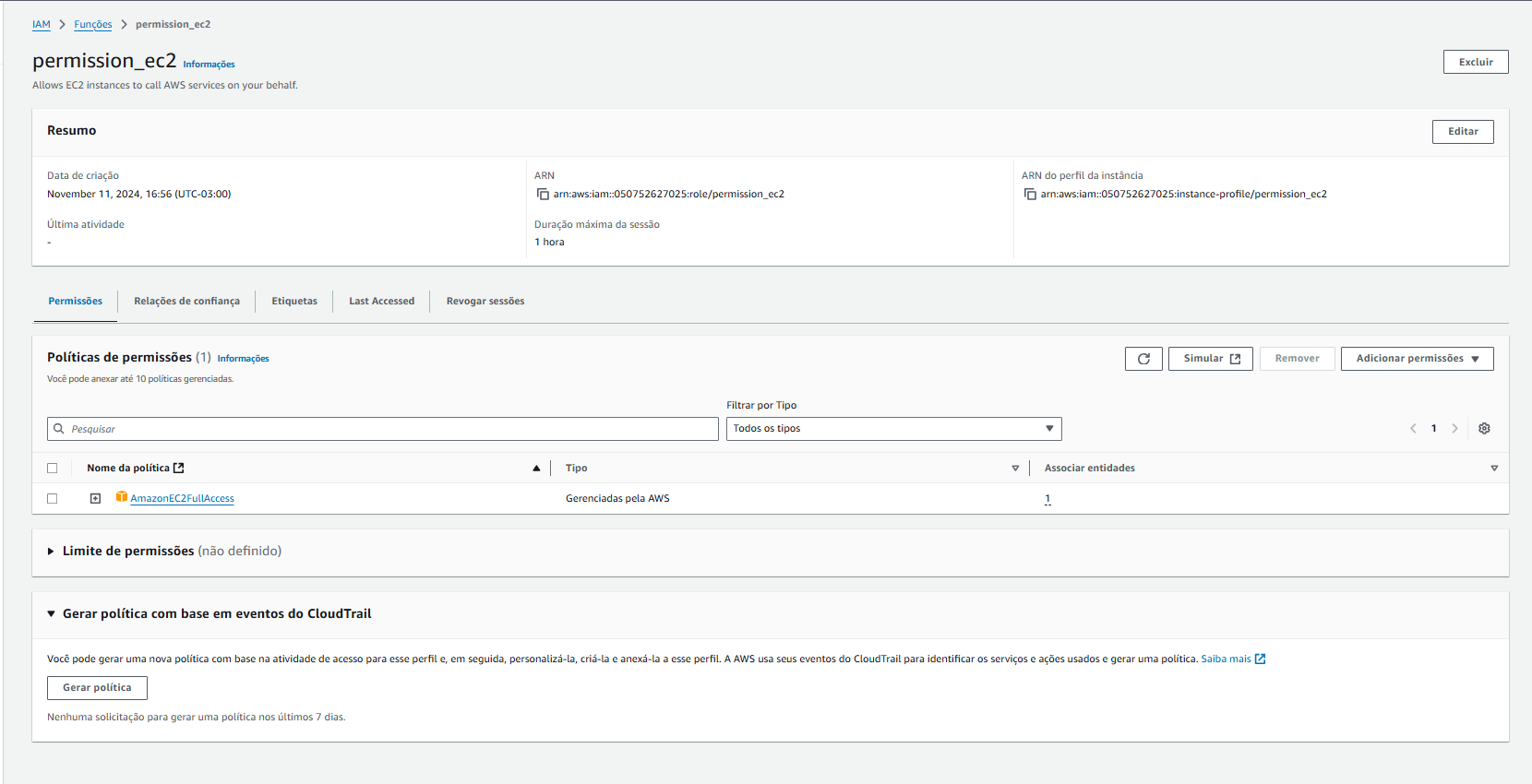The height and width of the screenshot is (784, 1532).
Task: Click the AmazonEC2FullAccess orange policy icon
Action: (121, 497)
